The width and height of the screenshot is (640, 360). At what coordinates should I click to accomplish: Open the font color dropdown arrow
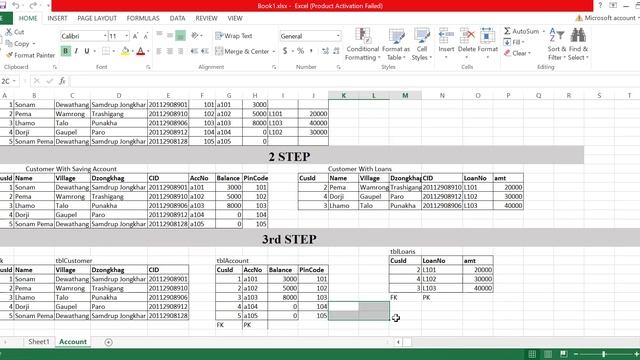(148, 51)
